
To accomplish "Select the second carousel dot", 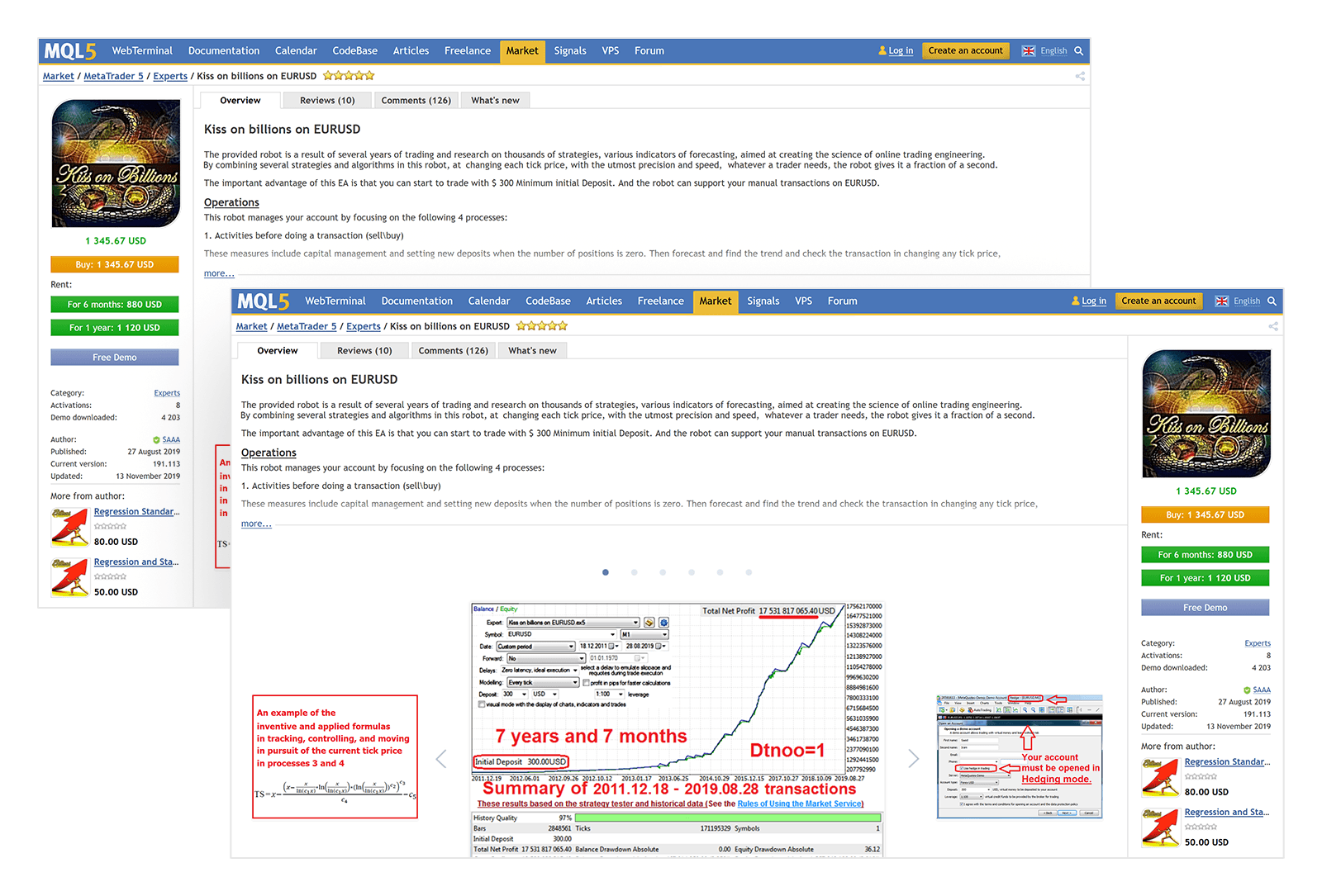I will tap(635, 572).
